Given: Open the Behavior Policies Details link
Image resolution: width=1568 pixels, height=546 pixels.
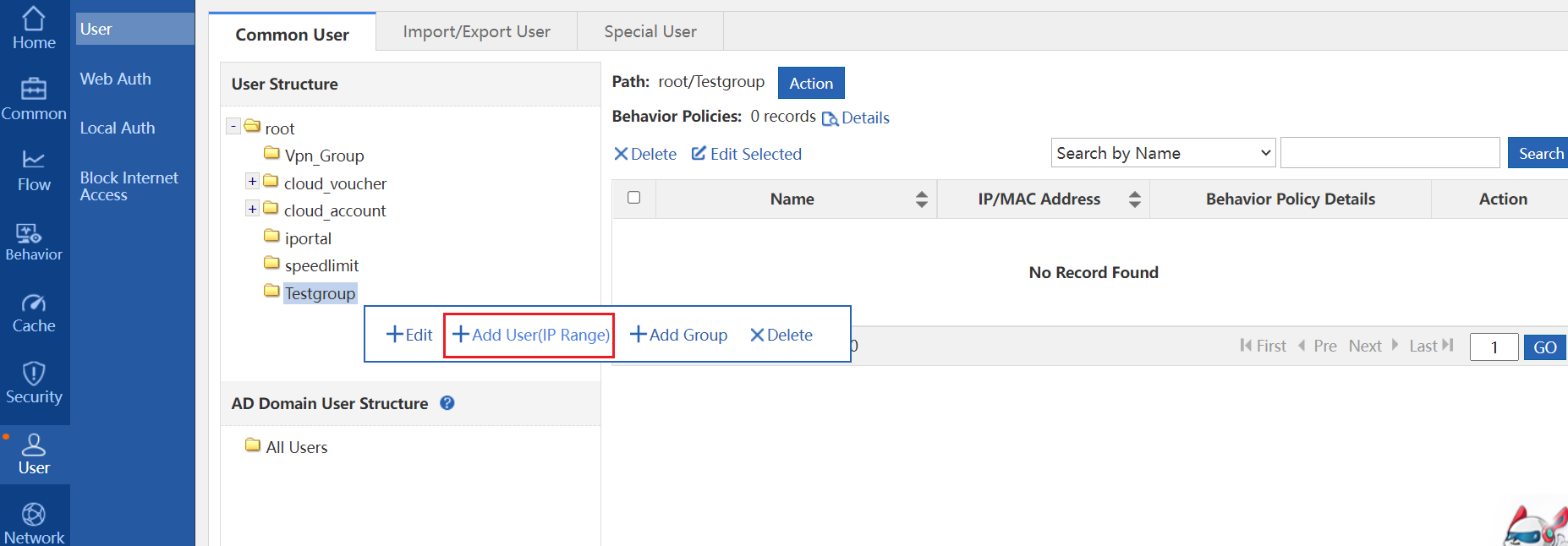Looking at the screenshot, I should [856, 118].
